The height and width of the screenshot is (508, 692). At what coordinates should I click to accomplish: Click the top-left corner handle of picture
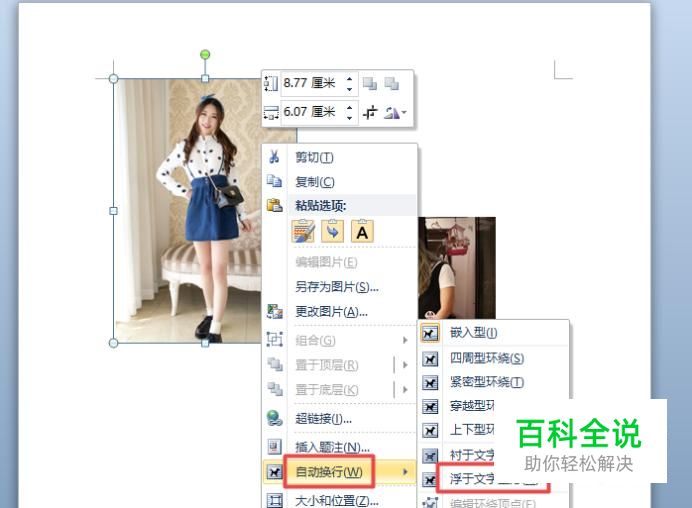pyautogui.click(x=113, y=79)
